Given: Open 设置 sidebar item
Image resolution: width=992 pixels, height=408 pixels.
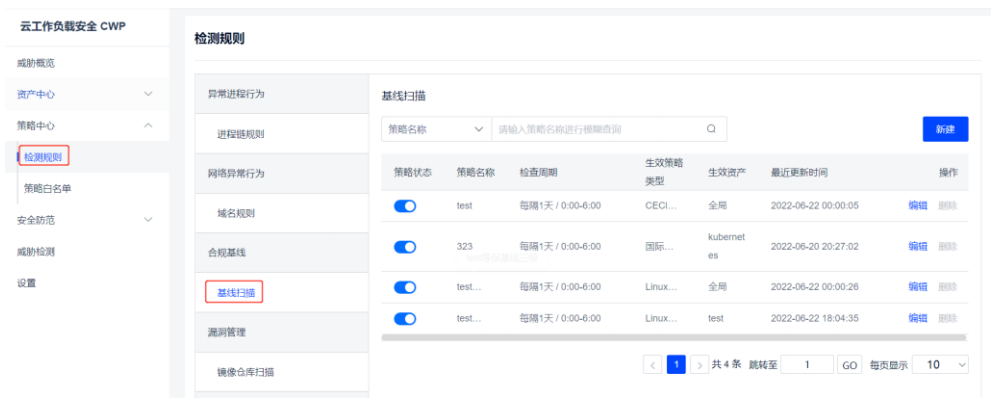Looking at the screenshot, I should 27,283.
